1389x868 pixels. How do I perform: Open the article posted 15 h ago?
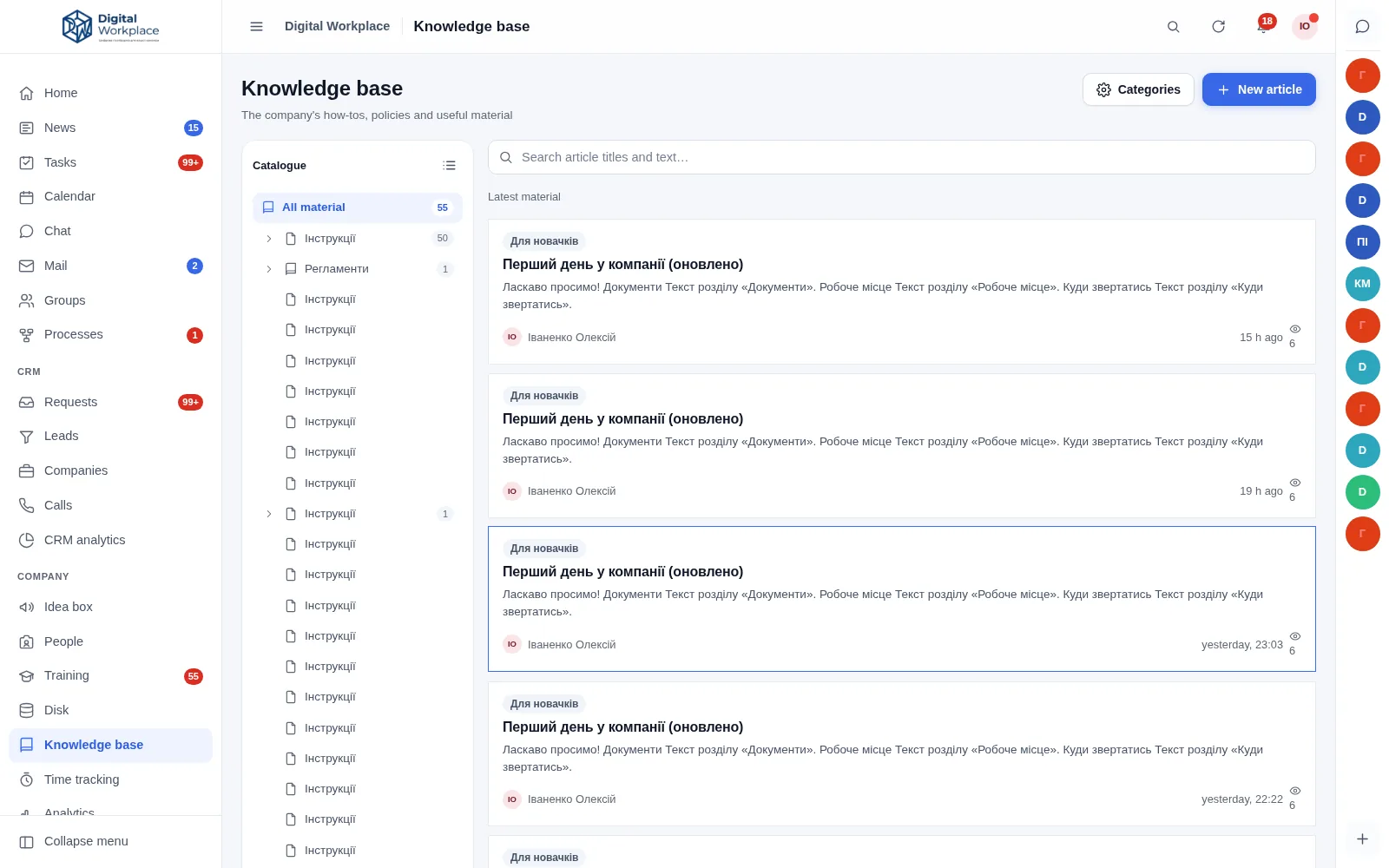(x=901, y=292)
